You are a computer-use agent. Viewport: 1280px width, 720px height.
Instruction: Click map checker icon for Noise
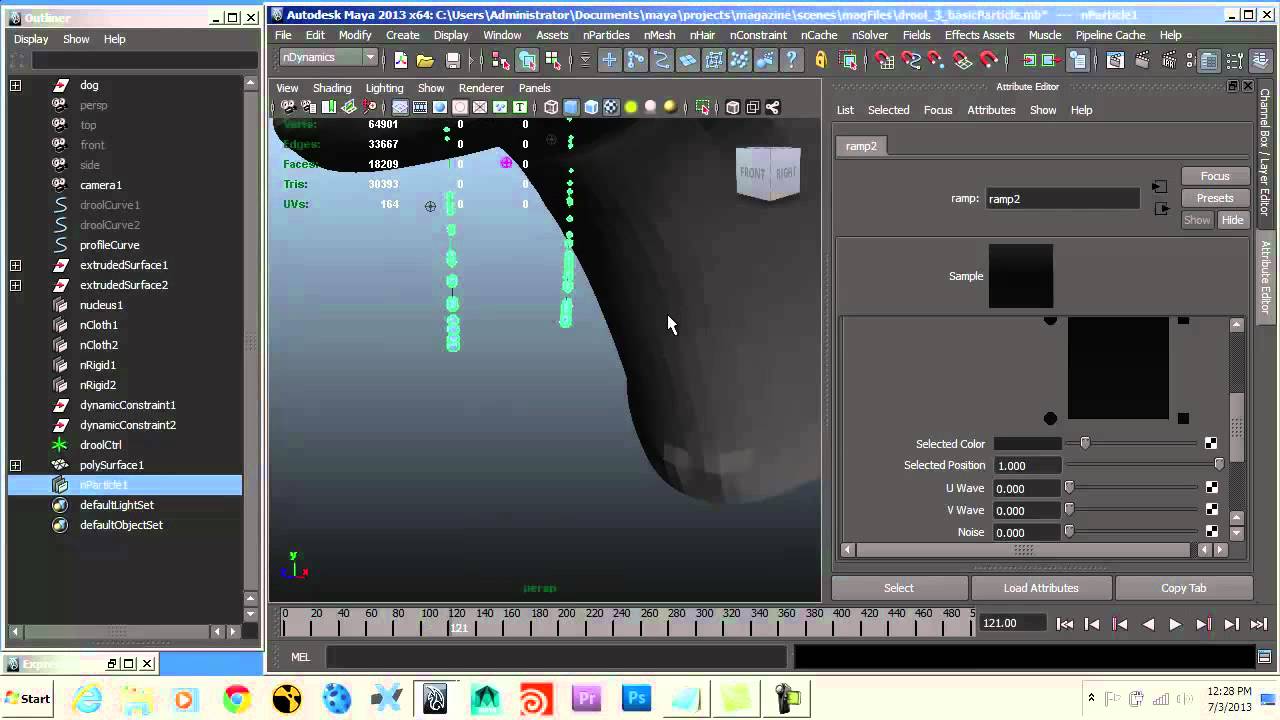pos(1211,532)
